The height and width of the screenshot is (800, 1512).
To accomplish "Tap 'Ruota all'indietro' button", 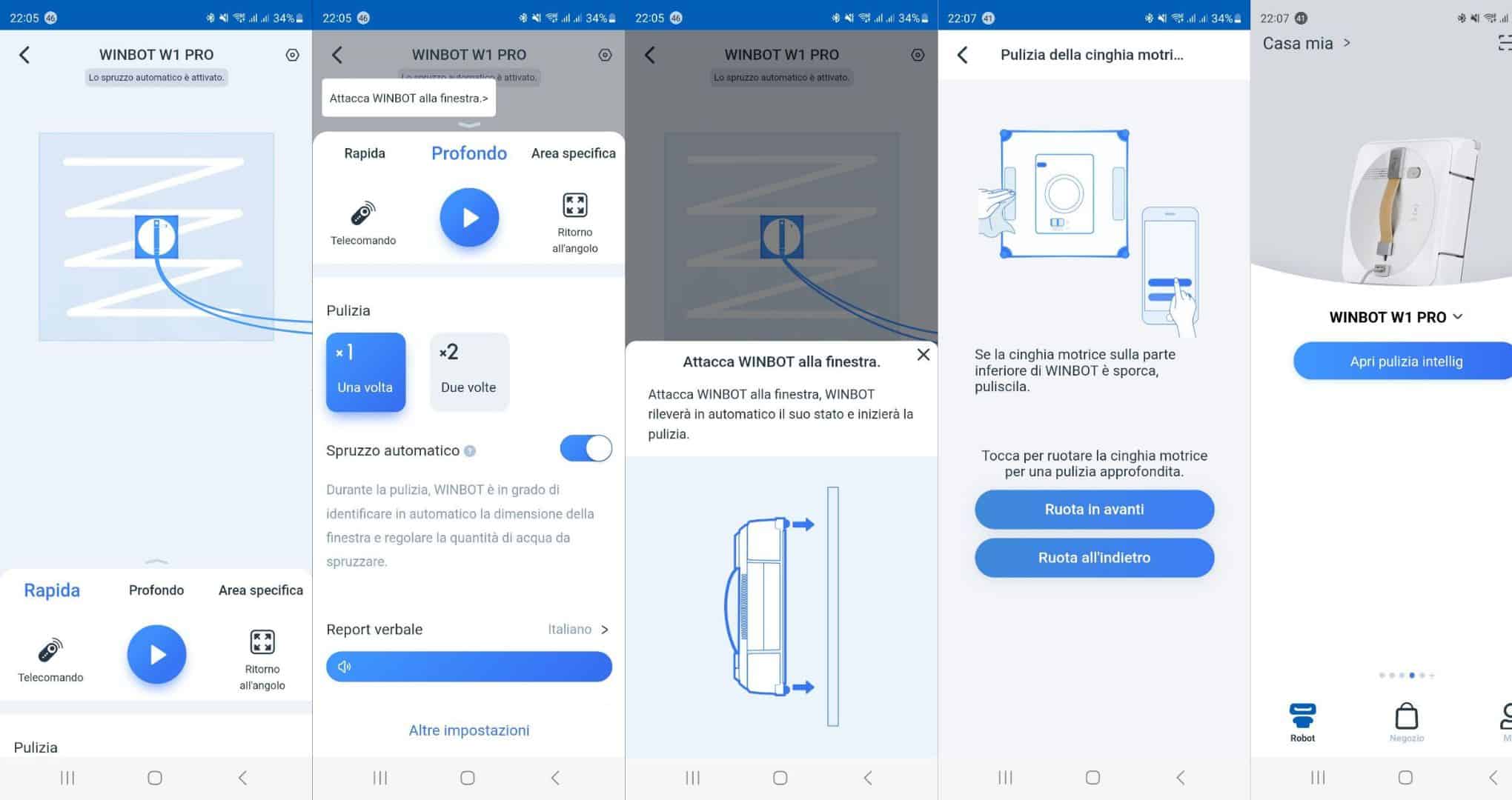I will click(1094, 558).
